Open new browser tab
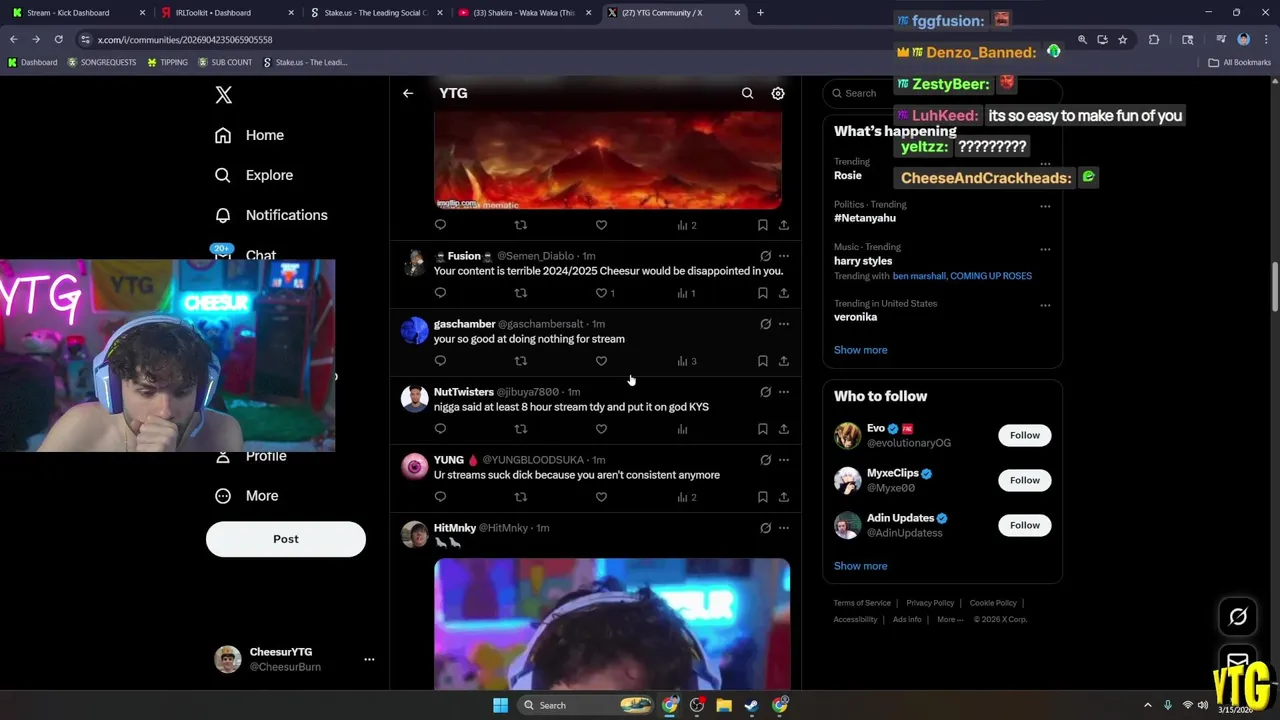 pos(760,13)
